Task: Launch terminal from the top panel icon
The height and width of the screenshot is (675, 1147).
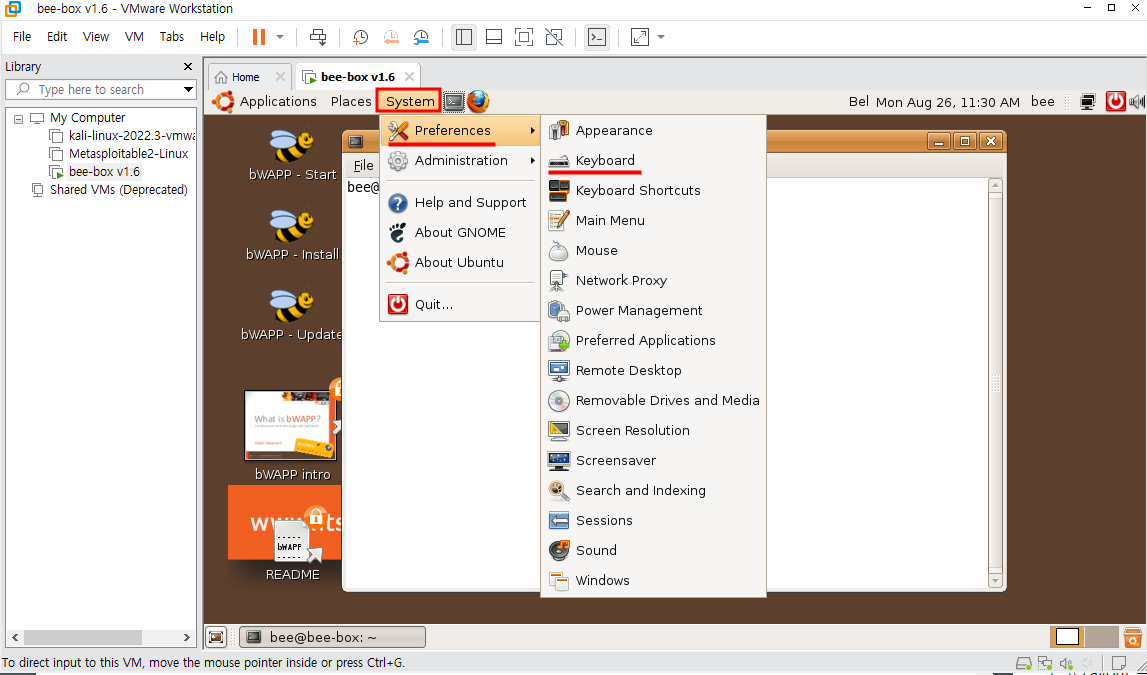Action: 454,102
